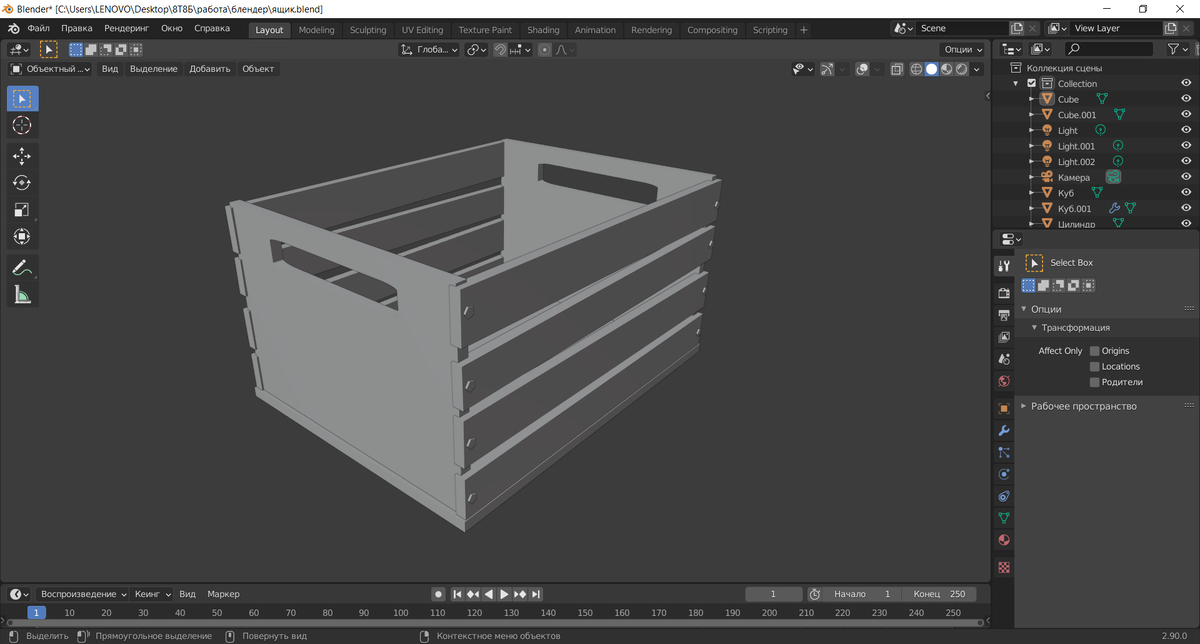Collapse the Опции panel
The width and height of the screenshot is (1200, 644).
(x=1024, y=309)
